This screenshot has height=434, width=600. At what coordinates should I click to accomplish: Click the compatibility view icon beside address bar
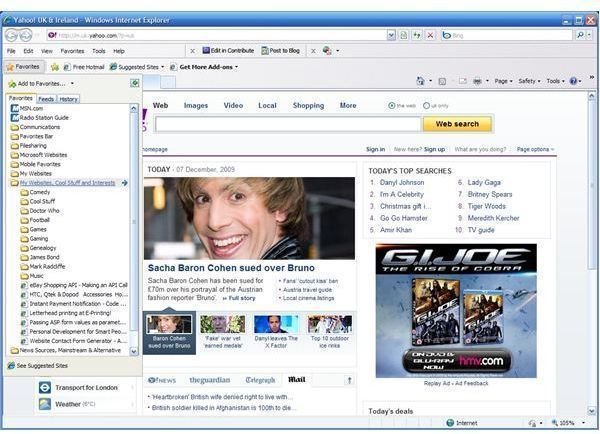pyautogui.click(x=403, y=35)
